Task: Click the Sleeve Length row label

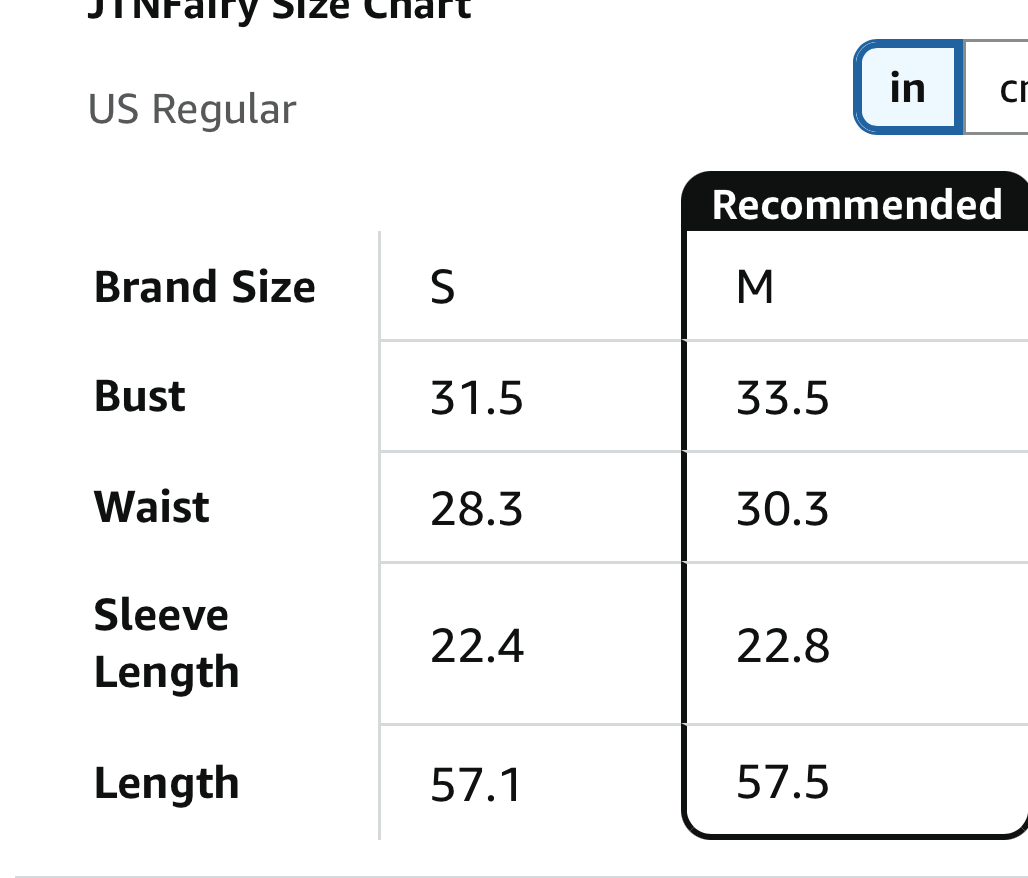Action: 166,643
